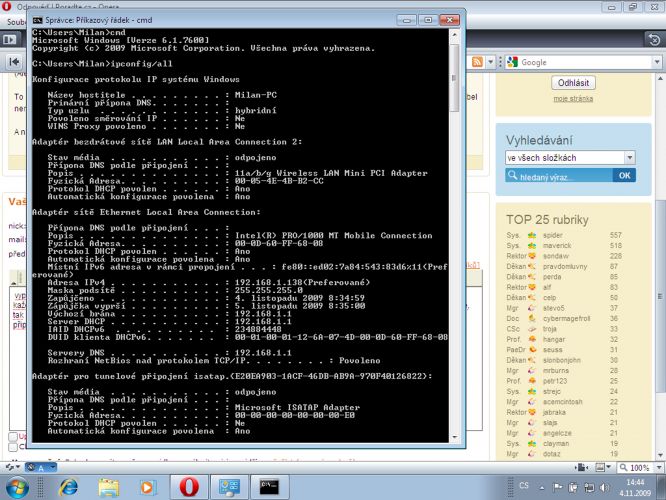Viewport: 666px width, 500px height.
Task: Click the Google search field in Opera
Action: pyautogui.click(x=586, y=62)
